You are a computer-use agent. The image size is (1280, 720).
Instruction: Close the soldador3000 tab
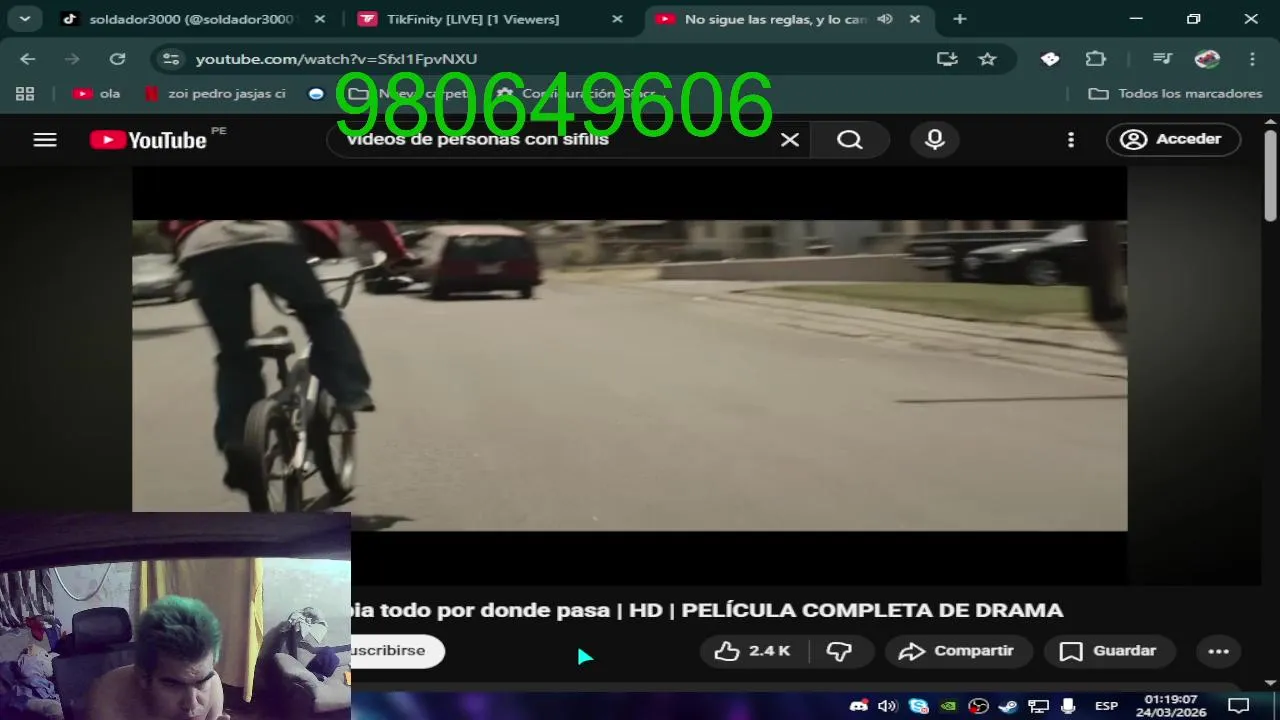pyautogui.click(x=320, y=19)
